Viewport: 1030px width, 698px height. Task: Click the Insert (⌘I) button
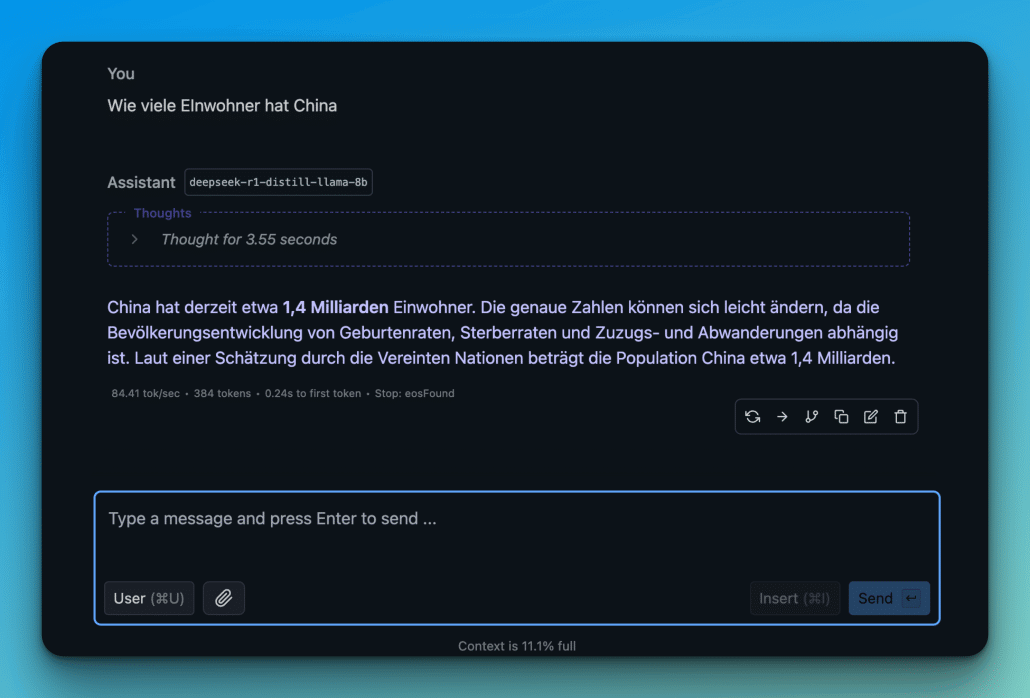794,597
